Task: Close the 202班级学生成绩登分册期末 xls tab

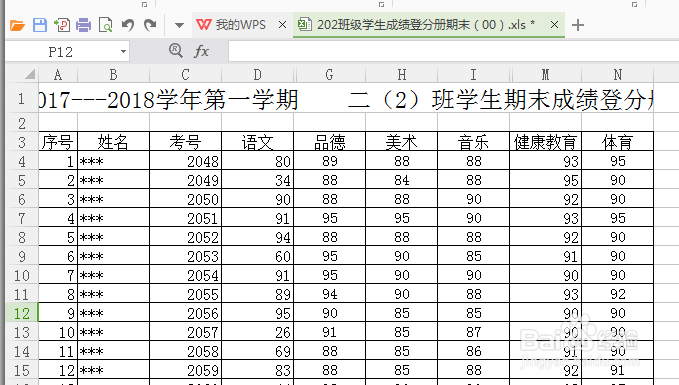Action: (x=554, y=25)
